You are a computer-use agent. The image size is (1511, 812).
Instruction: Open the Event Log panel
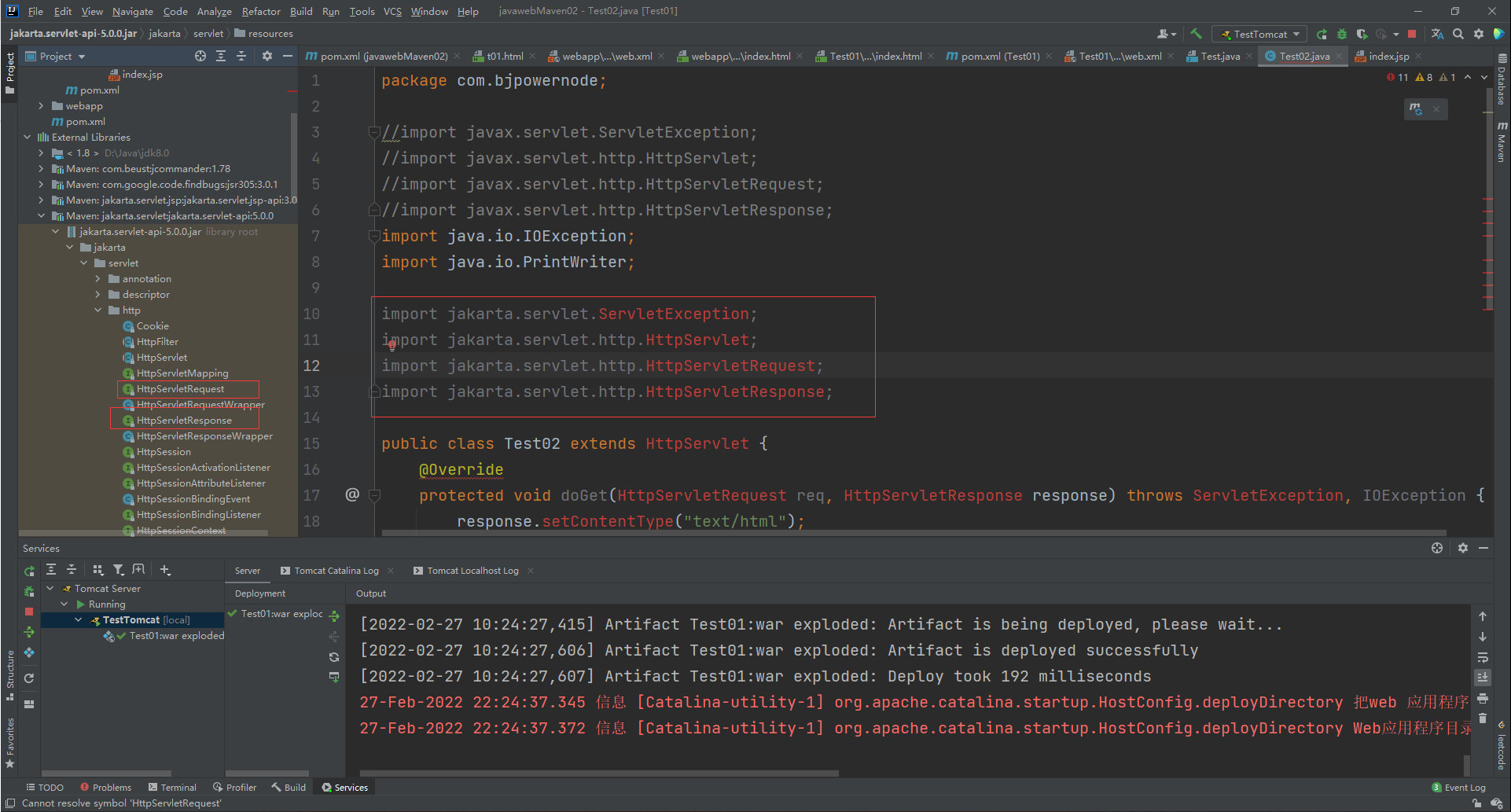1459,788
